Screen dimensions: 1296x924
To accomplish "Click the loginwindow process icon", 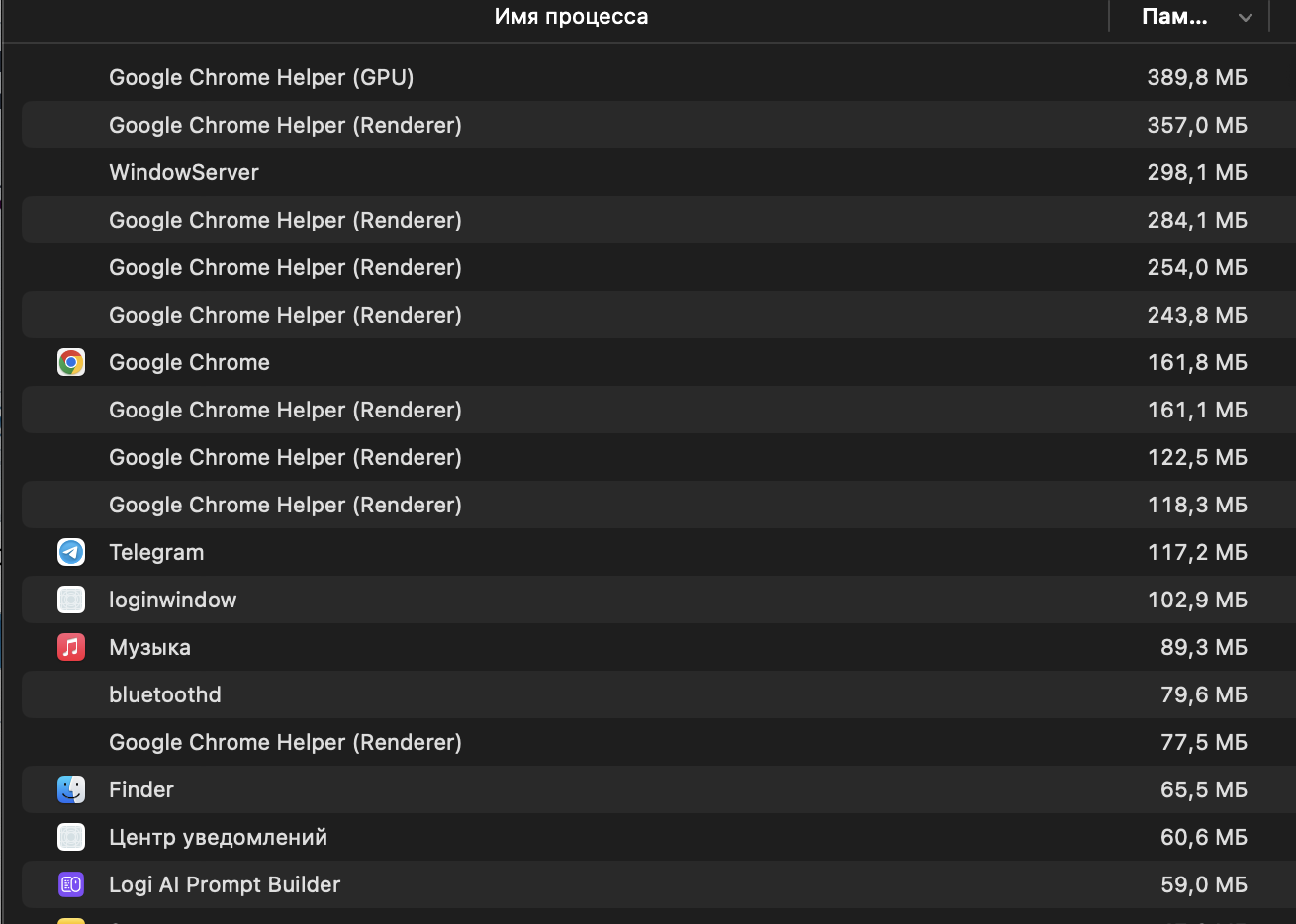I will tap(71, 600).
